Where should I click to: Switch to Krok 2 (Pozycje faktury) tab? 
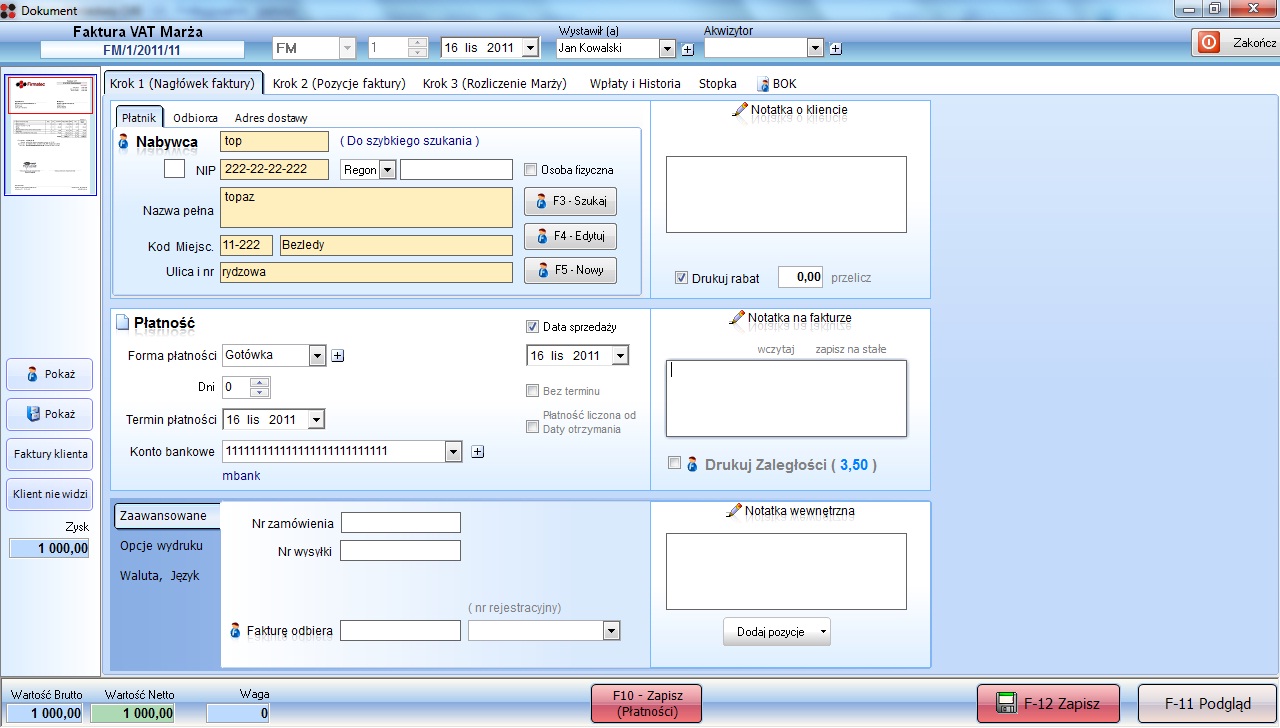coord(339,84)
